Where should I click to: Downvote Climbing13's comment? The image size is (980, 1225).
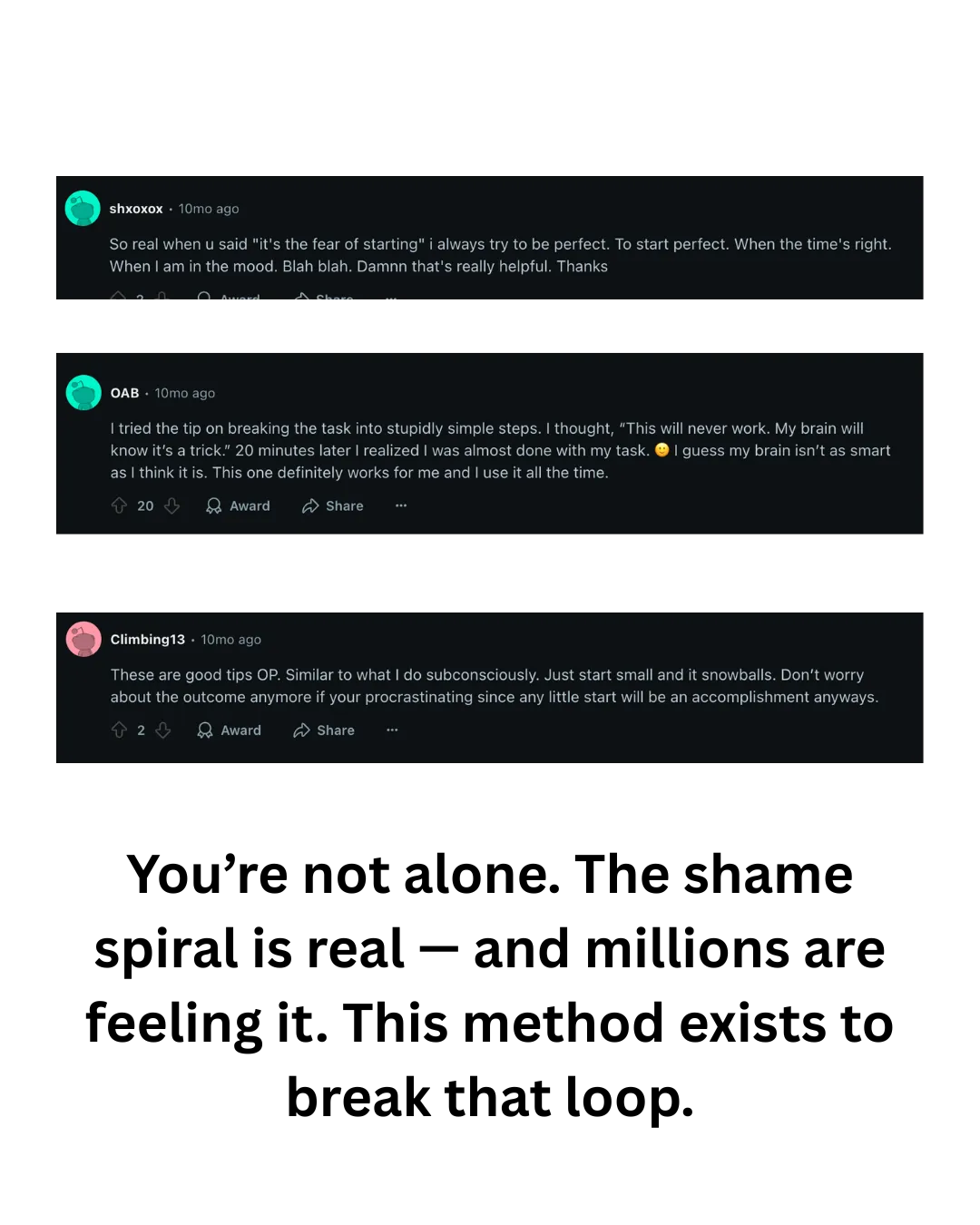[163, 730]
